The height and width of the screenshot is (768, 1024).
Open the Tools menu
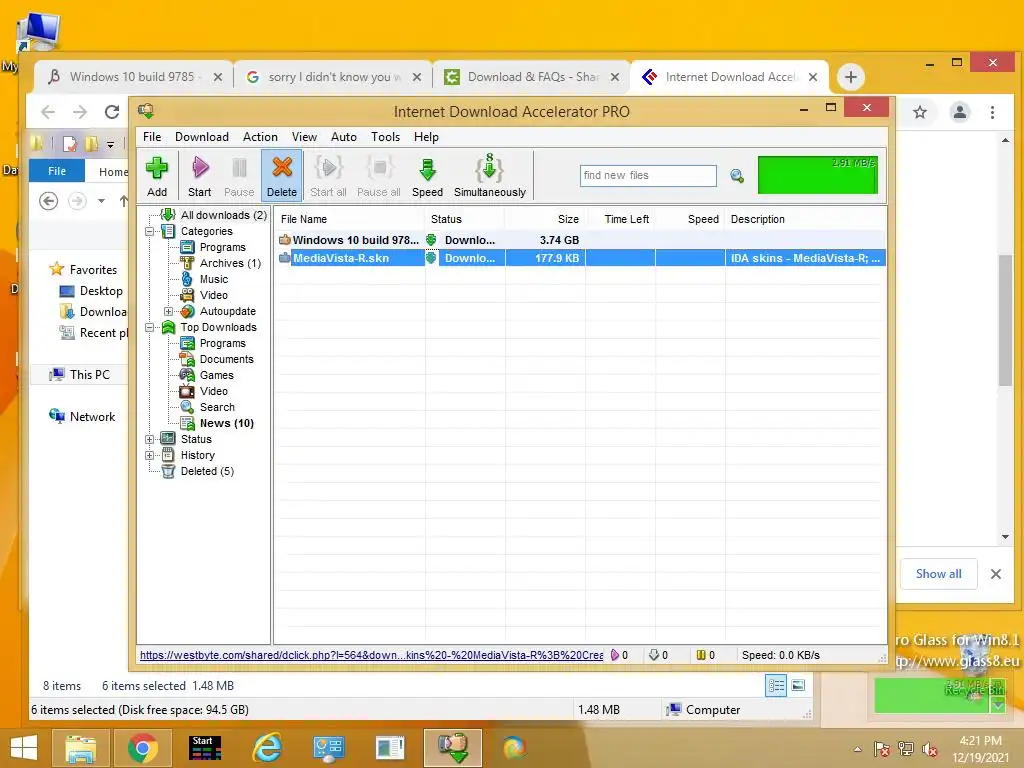coord(385,136)
